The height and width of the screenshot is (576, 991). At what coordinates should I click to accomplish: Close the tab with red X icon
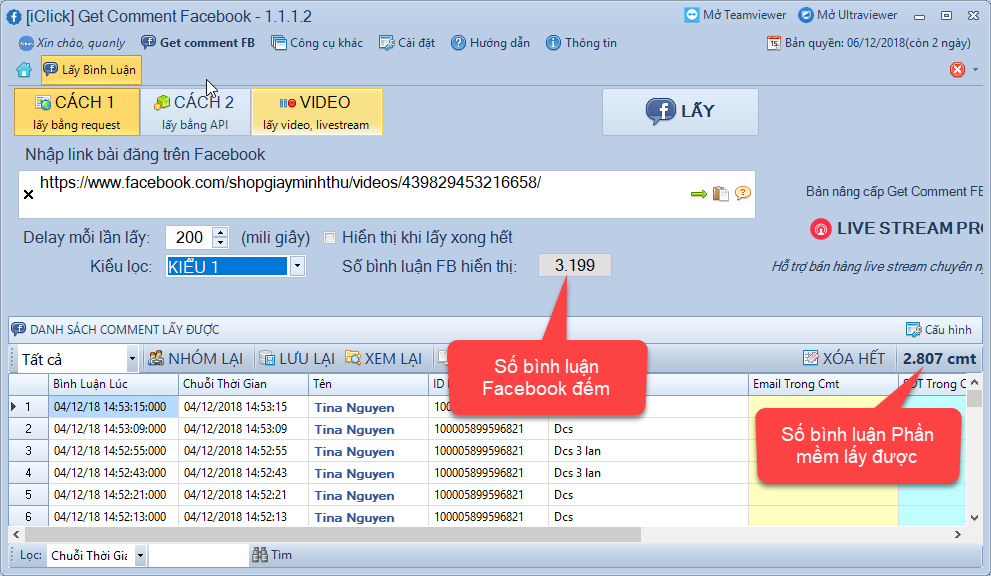point(958,70)
